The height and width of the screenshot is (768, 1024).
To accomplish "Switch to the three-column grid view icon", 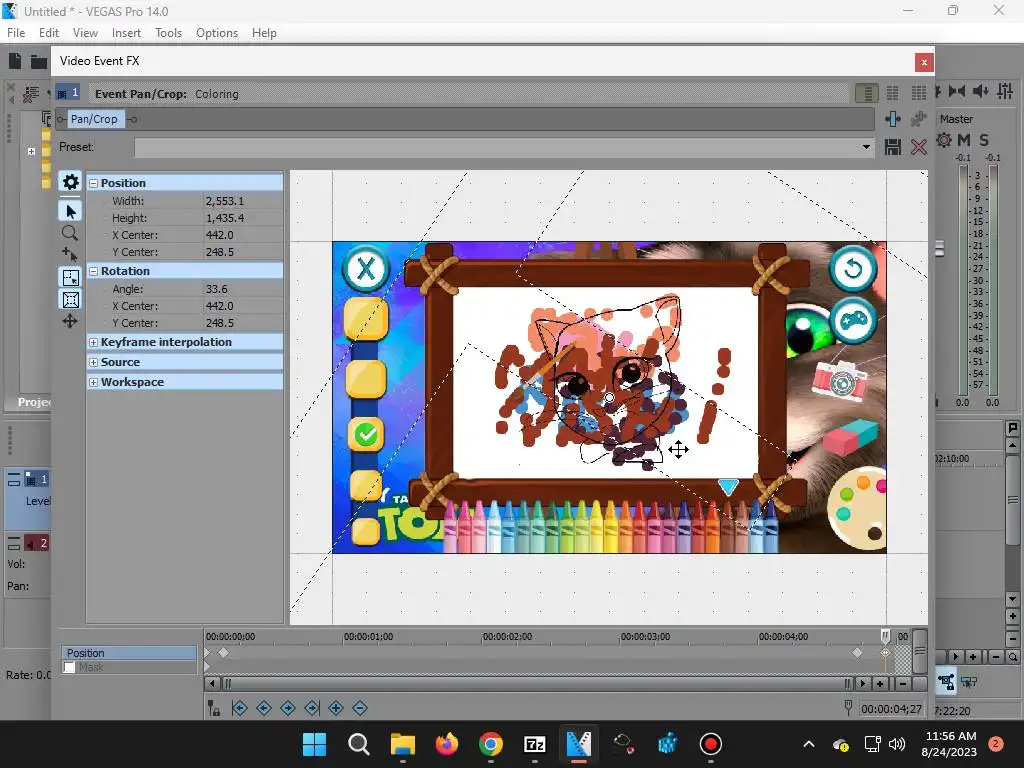I will tap(919, 93).
